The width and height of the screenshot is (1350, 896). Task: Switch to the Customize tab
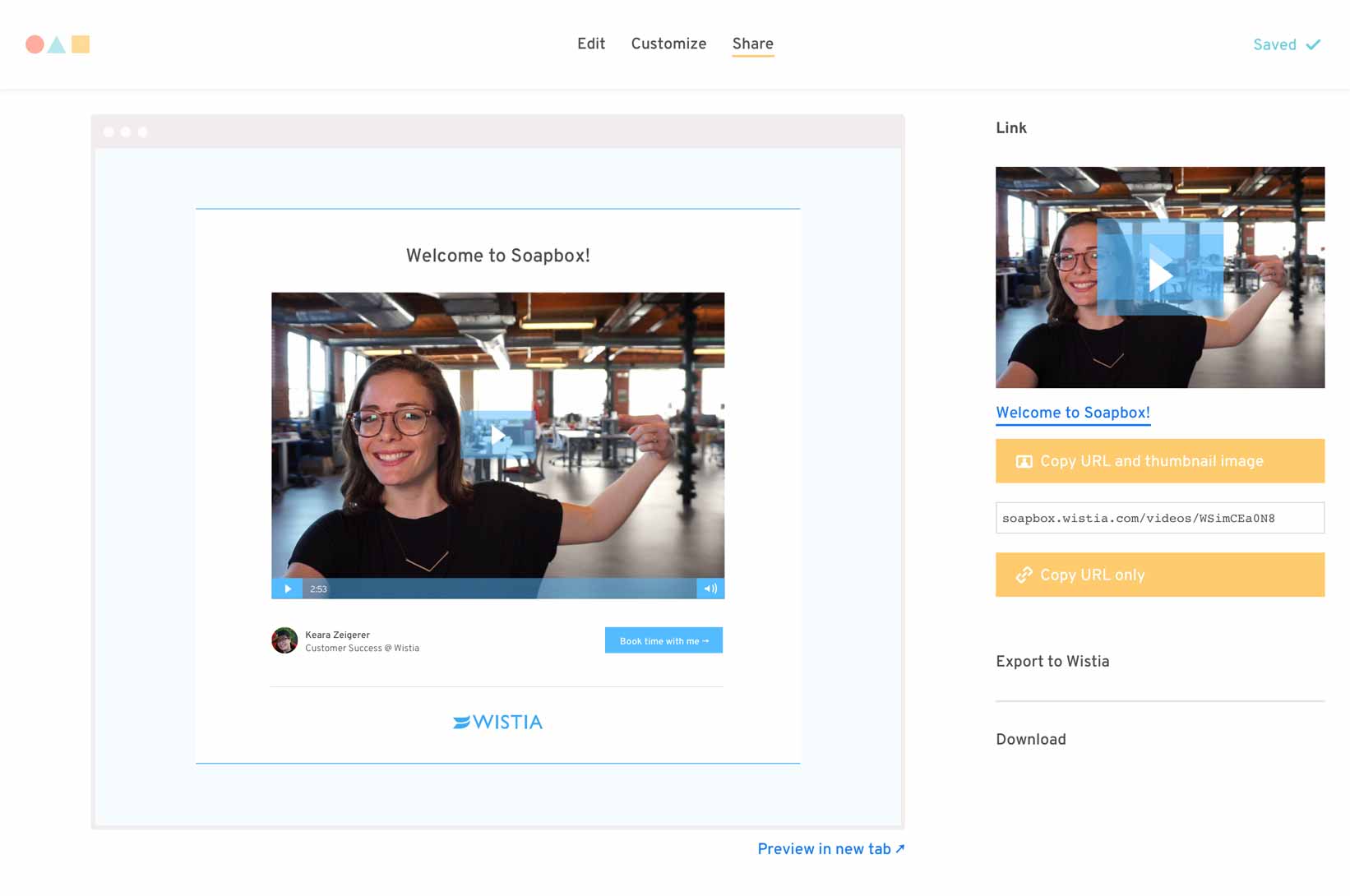pyautogui.click(x=668, y=44)
